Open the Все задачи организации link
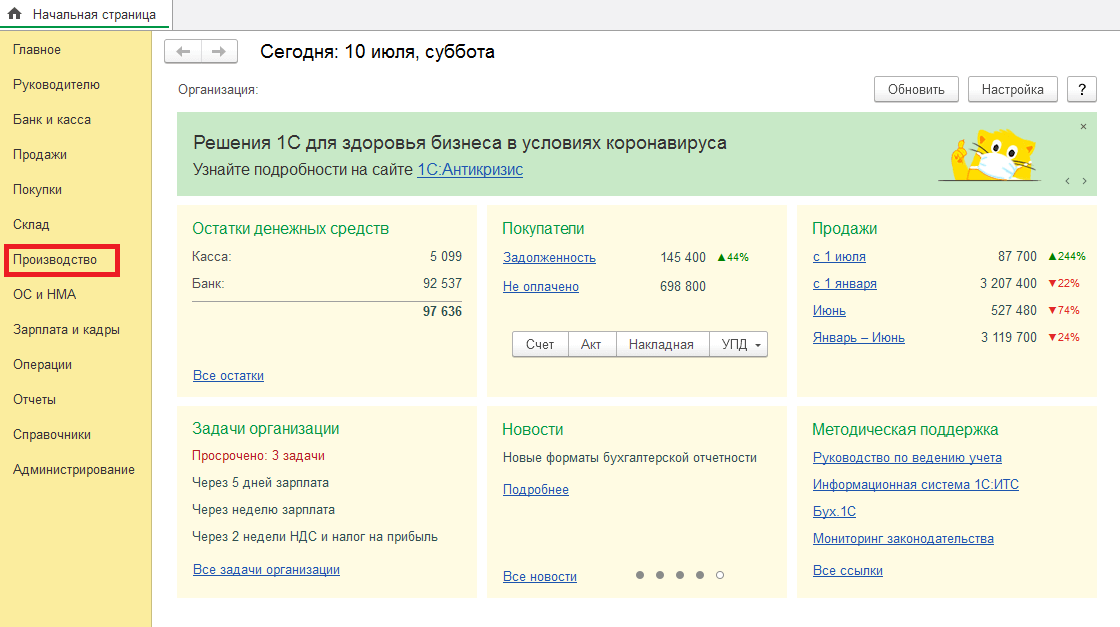1120x627 pixels. 266,570
